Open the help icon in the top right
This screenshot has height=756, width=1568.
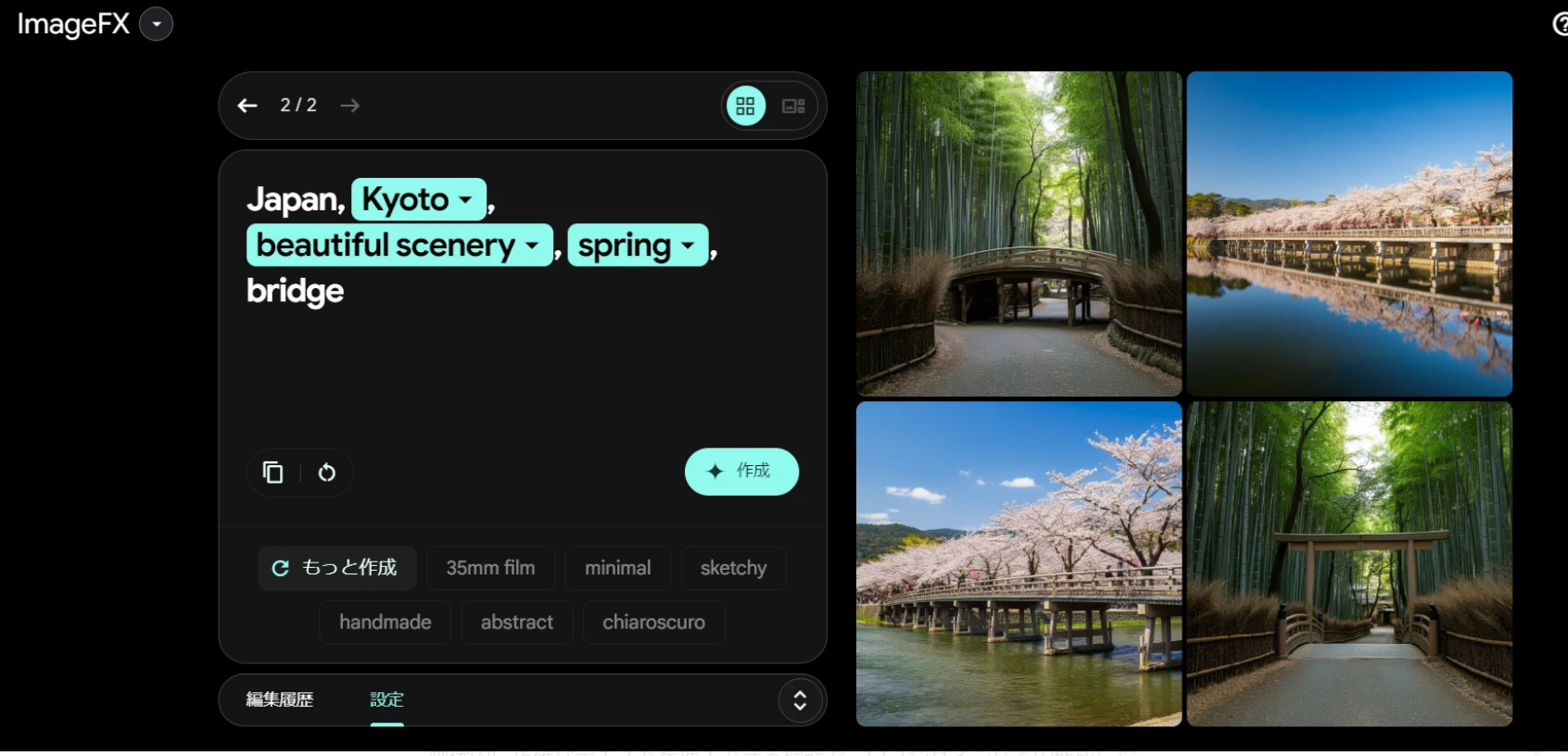tap(1560, 24)
